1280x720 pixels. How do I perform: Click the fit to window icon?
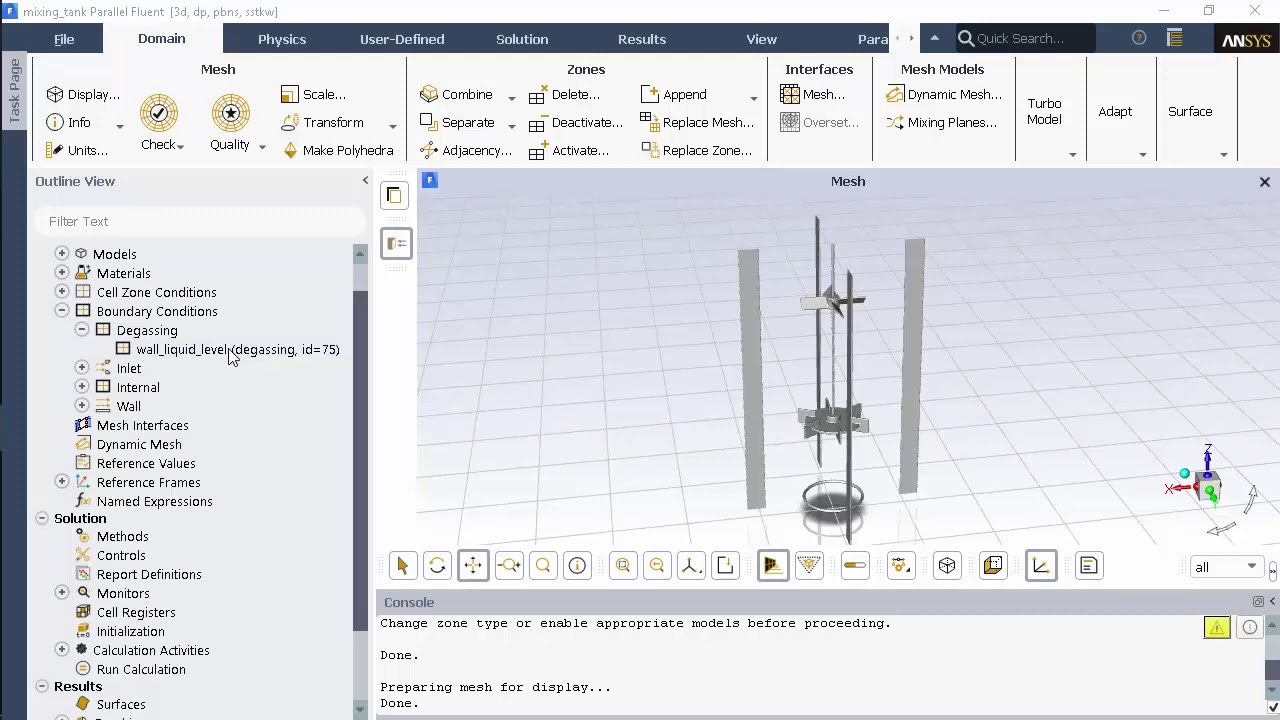(622, 566)
